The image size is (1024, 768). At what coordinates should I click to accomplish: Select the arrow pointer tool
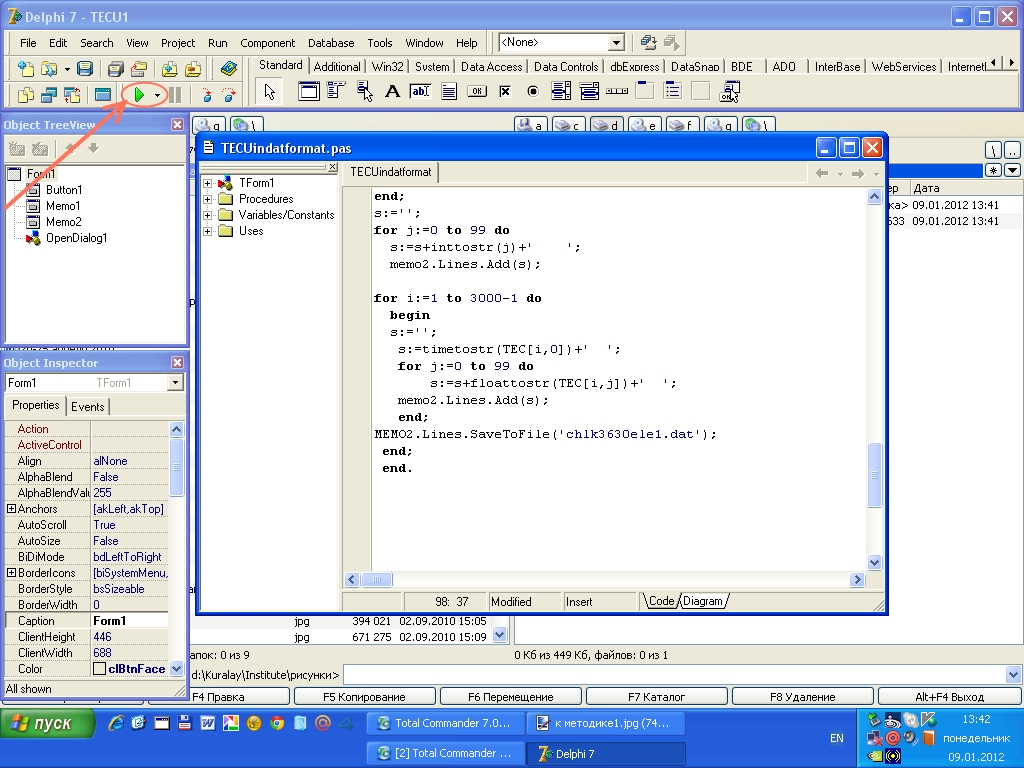click(268, 92)
